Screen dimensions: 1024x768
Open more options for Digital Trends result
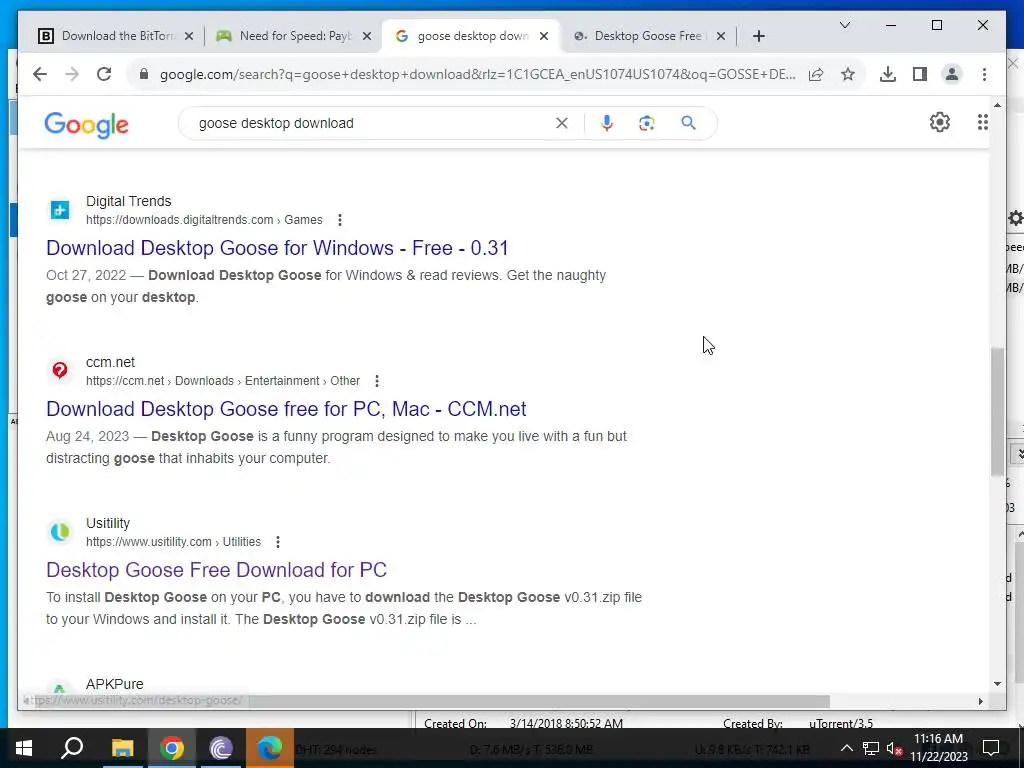coord(340,220)
